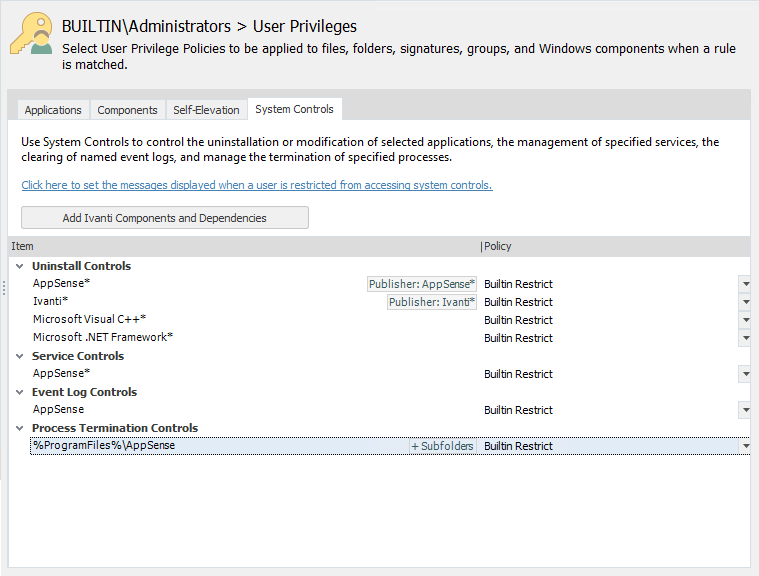
Task: Open policy dropdown for AppSense* uninstall control
Action: click(x=745, y=284)
